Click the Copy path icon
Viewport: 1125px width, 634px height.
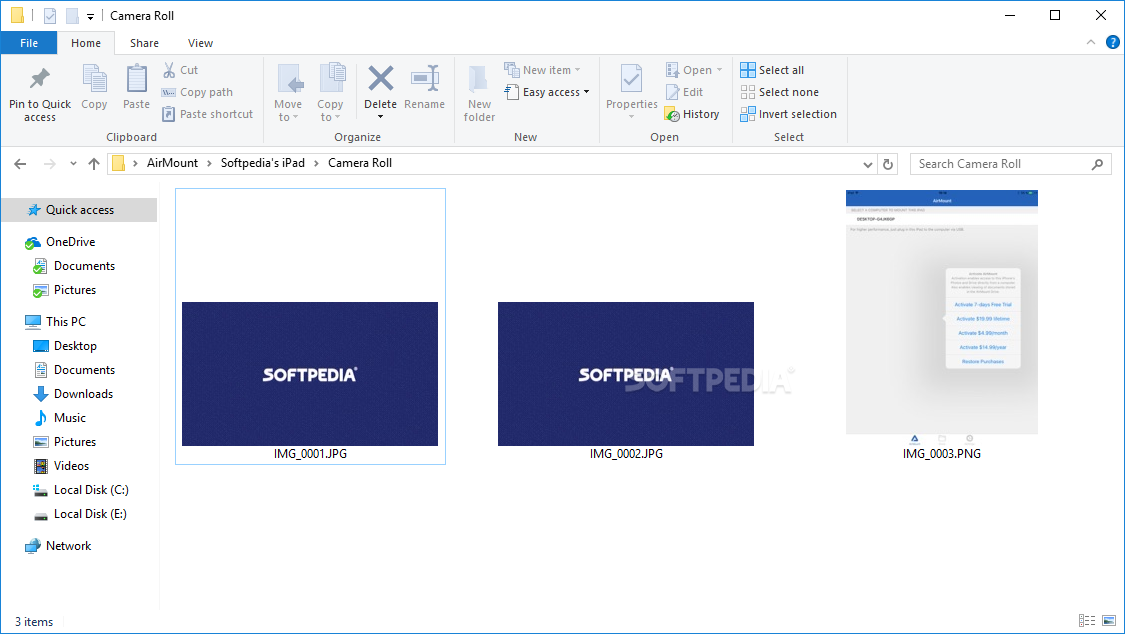pyautogui.click(x=169, y=92)
